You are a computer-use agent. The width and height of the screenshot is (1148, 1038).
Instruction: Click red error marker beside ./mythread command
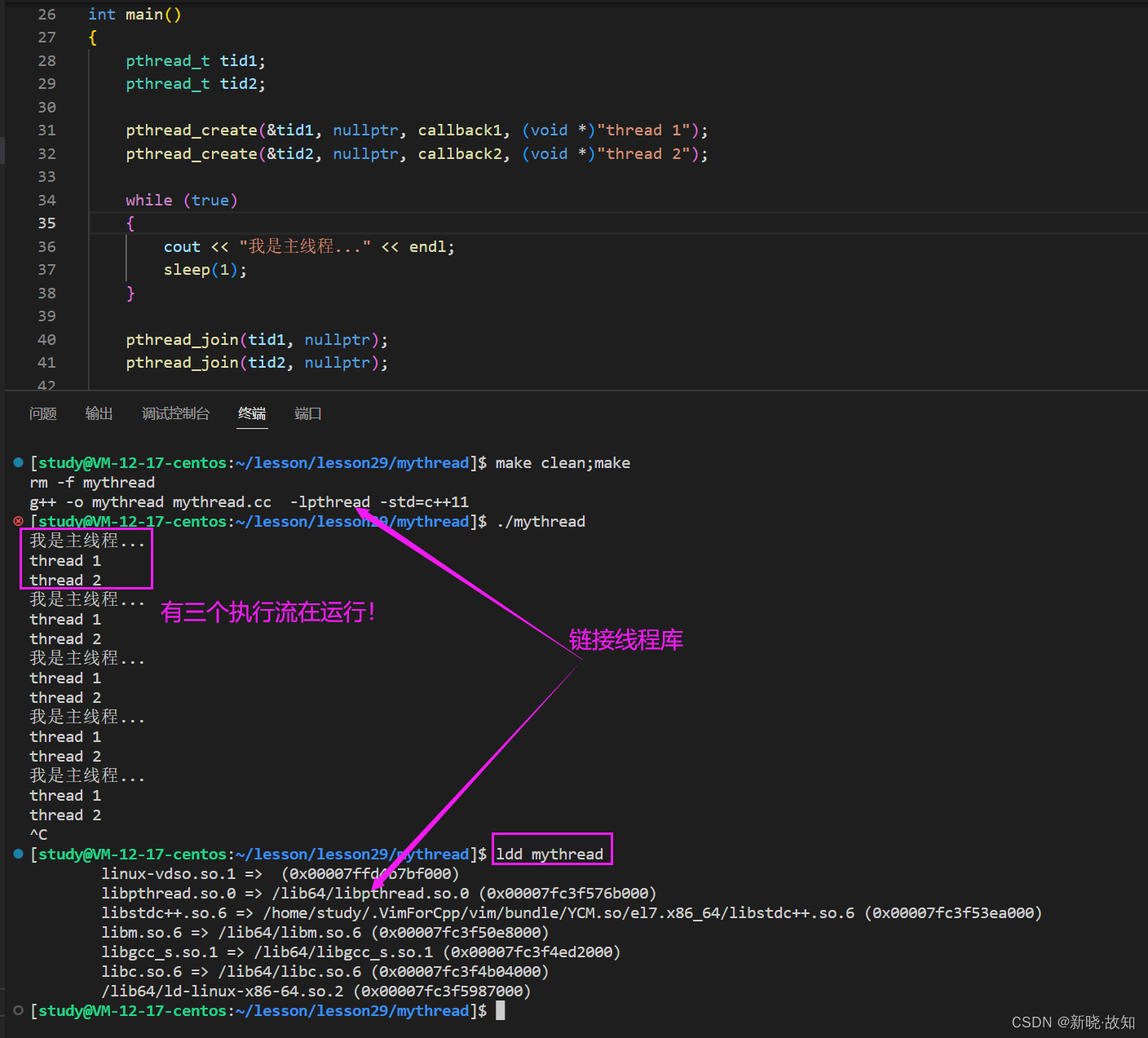[x=19, y=522]
